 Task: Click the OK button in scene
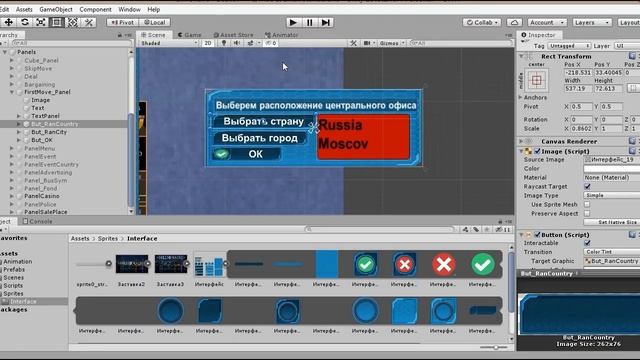(x=246, y=154)
